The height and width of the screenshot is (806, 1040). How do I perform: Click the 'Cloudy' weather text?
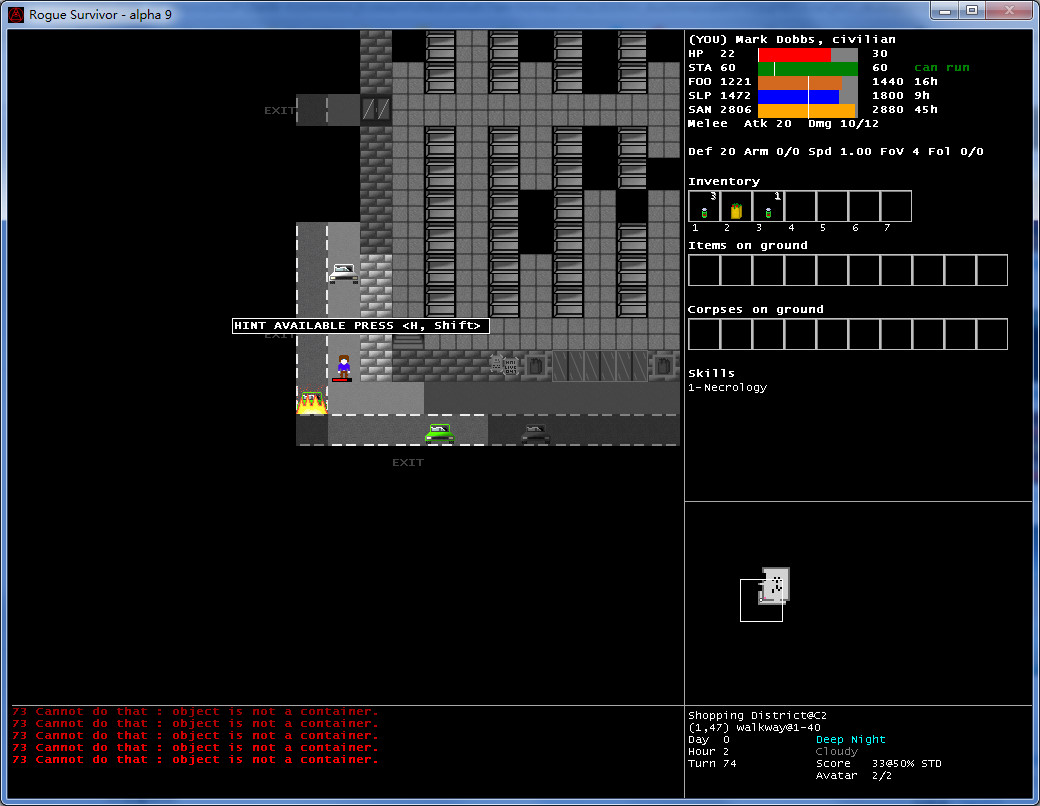(x=836, y=751)
